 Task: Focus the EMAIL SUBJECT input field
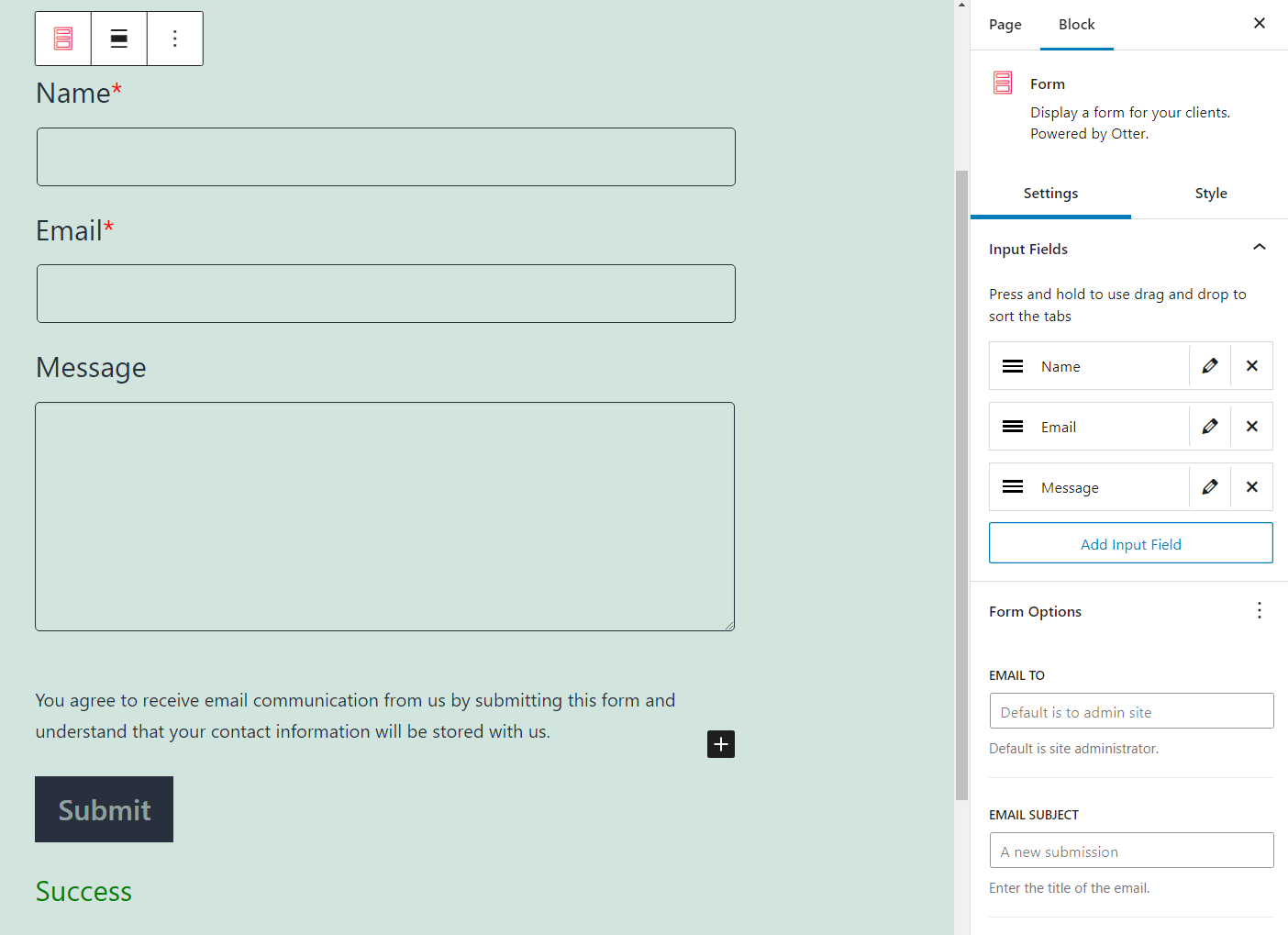(1130, 850)
